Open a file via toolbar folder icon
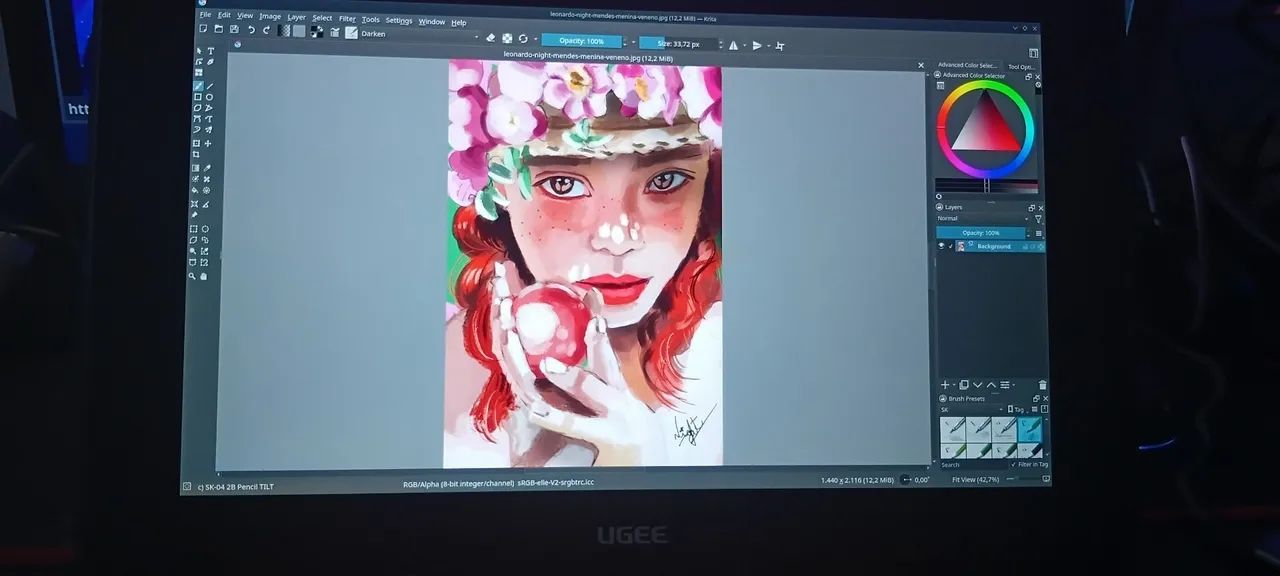 [219, 29]
